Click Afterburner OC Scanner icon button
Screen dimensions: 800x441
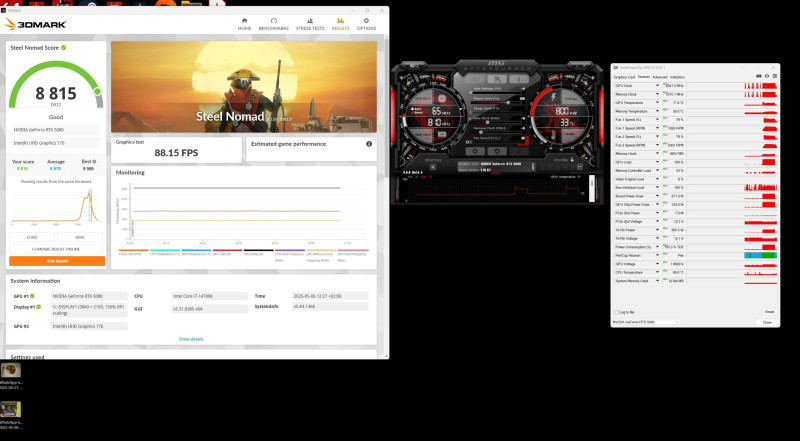pyautogui.click(x=497, y=79)
